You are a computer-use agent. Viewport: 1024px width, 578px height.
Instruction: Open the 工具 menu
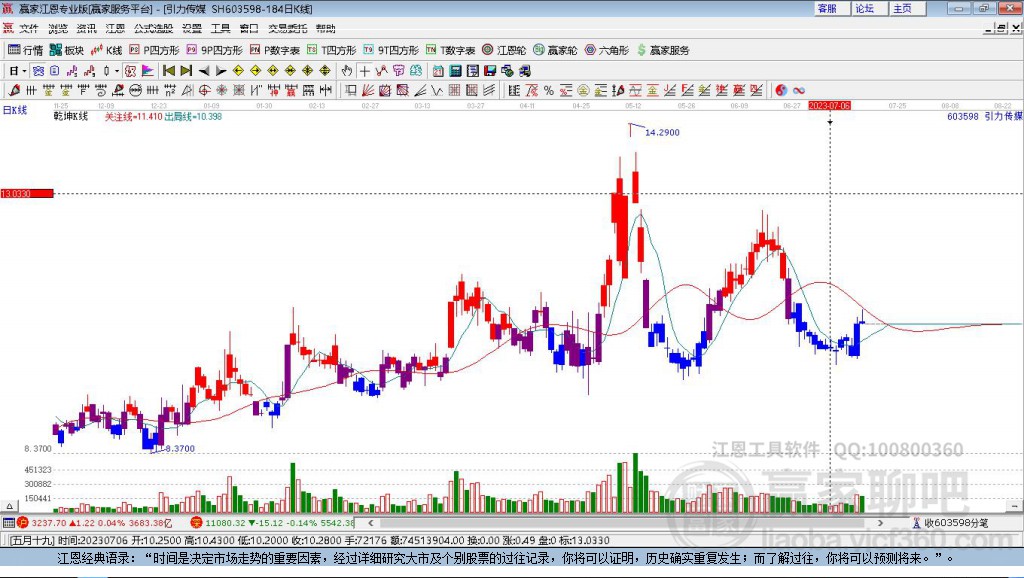point(221,28)
